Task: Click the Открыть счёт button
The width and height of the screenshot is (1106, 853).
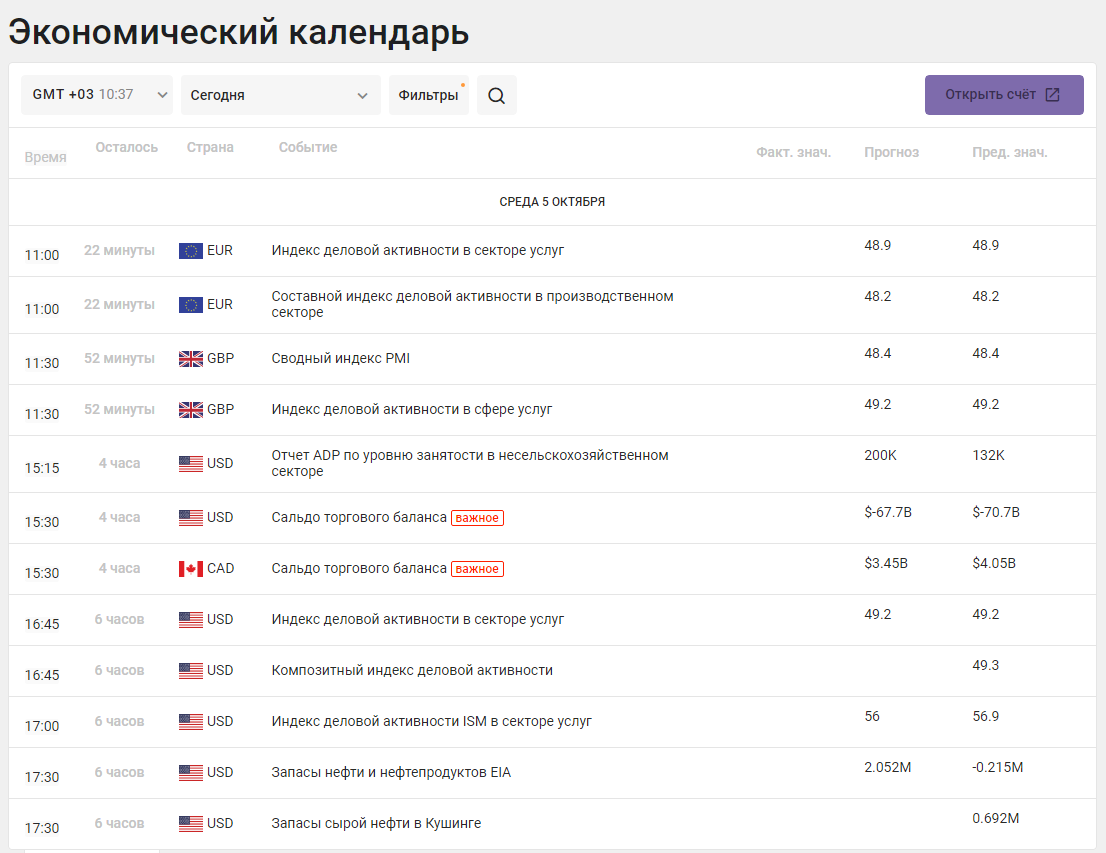Action: point(1004,95)
